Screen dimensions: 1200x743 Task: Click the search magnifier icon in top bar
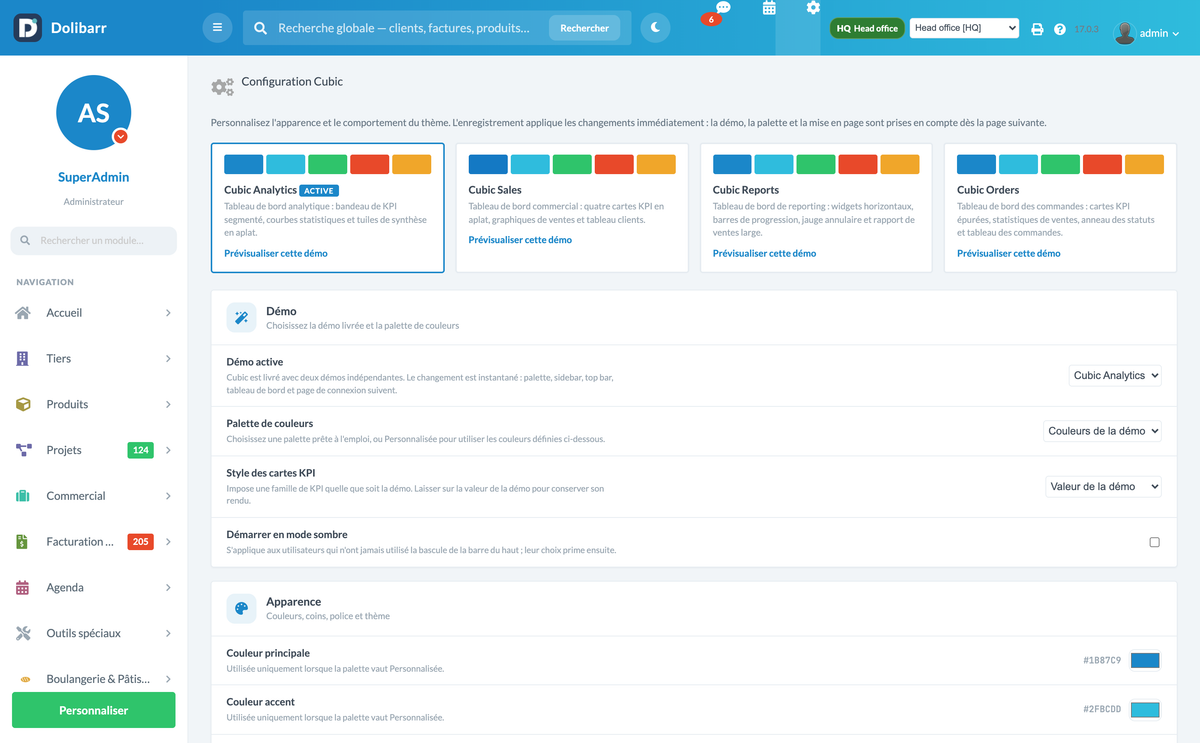pyautogui.click(x=260, y=28)
